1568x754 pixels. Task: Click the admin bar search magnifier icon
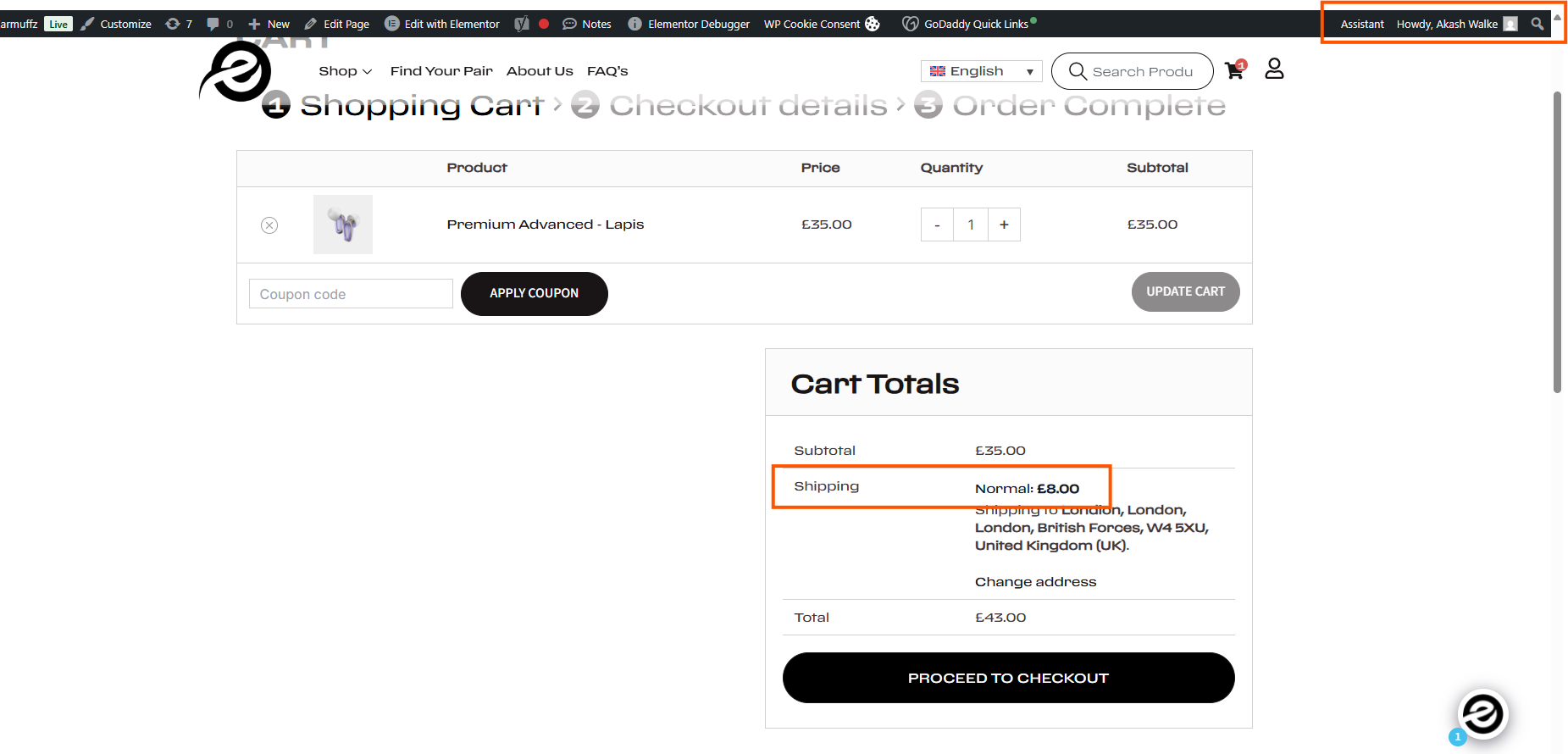point(1537,24)
